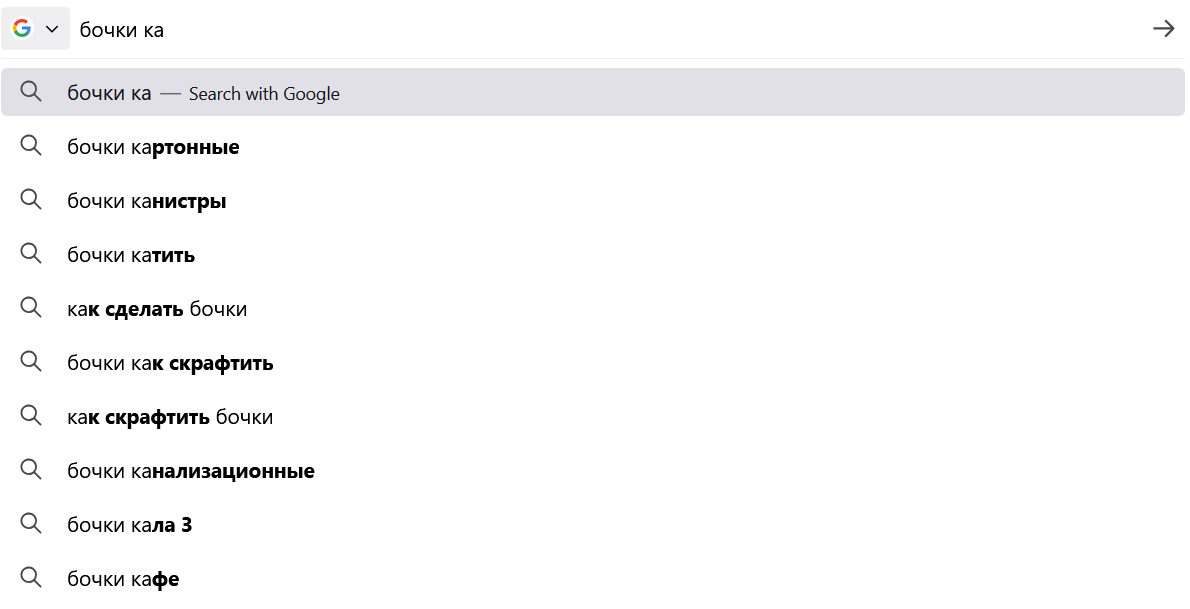This screenshot has width=1190, height=609.
Task: Click the go arrow to submit search
Action: click(x=1163, y=29)
